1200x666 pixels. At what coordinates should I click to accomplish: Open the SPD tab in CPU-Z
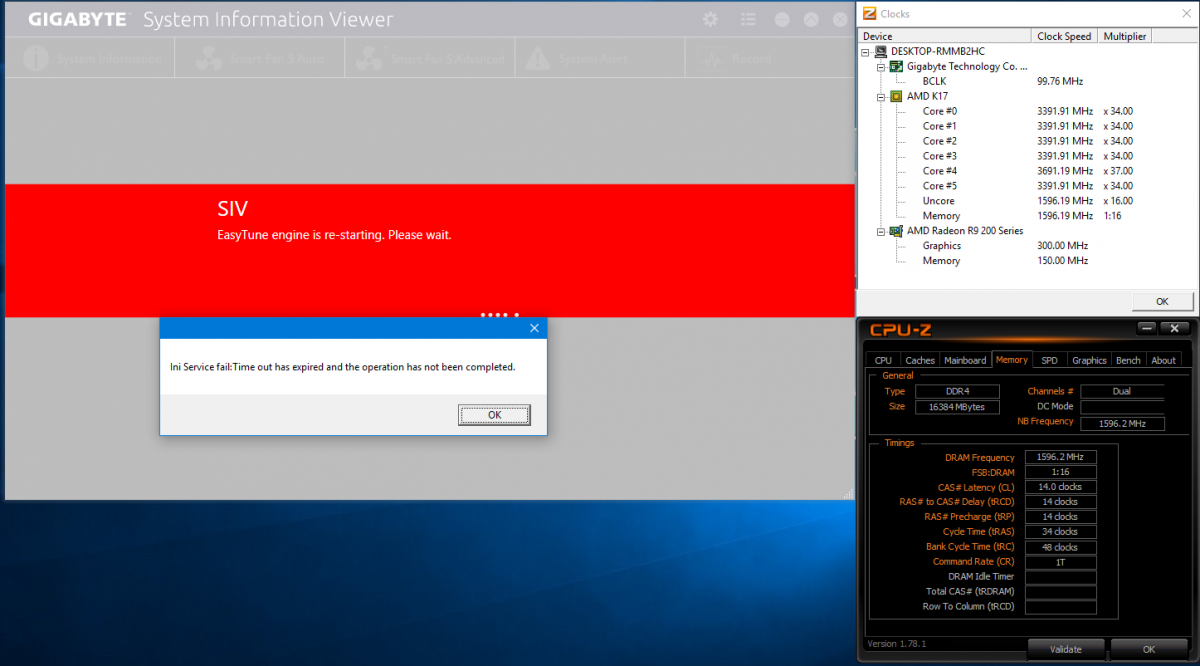pos(1049,360)
